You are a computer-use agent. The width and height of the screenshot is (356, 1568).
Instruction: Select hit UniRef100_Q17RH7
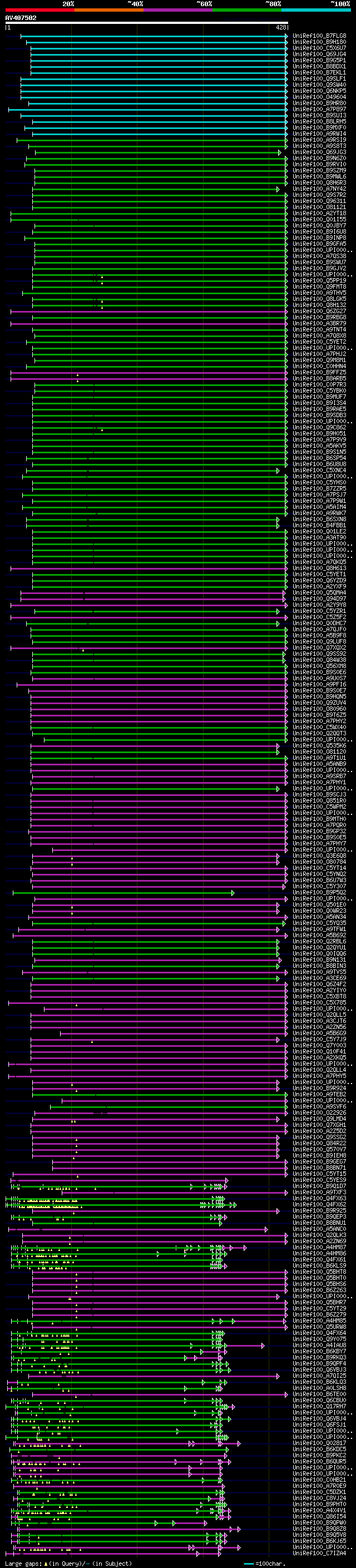click(x=319, y=1406)
